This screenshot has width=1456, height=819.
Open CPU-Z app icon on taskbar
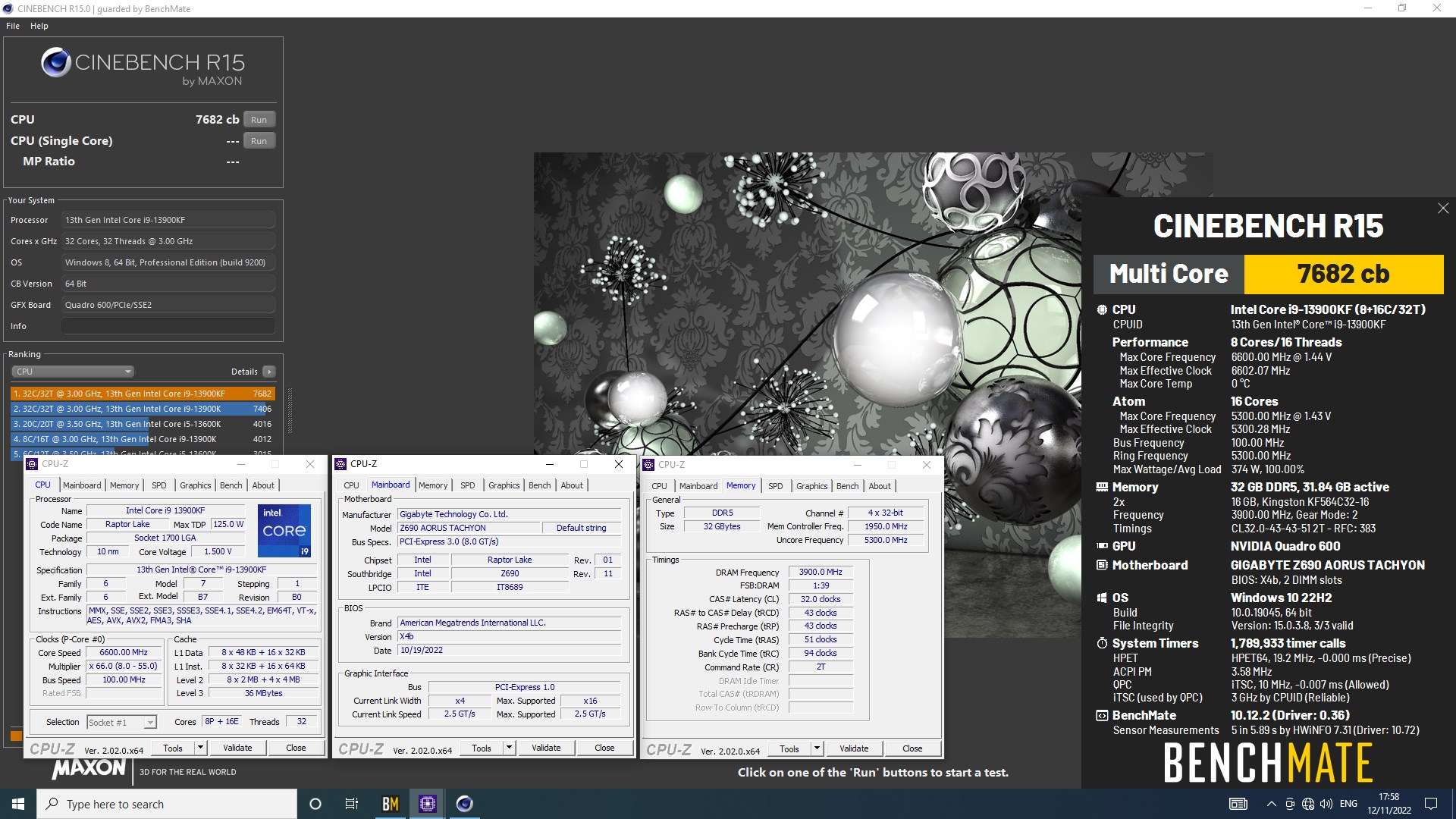pyautogui.click(x=428, y=804)
